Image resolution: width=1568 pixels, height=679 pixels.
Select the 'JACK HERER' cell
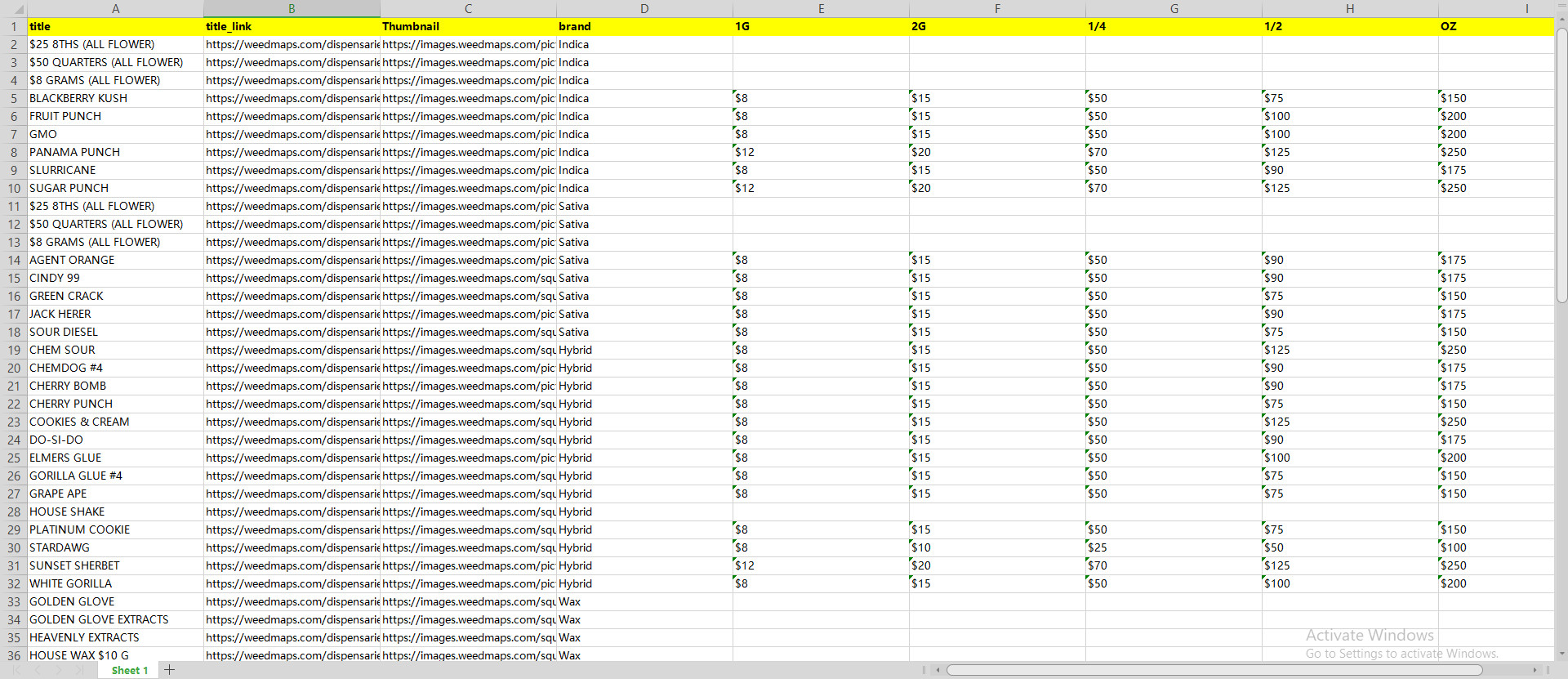coord(115,314)
